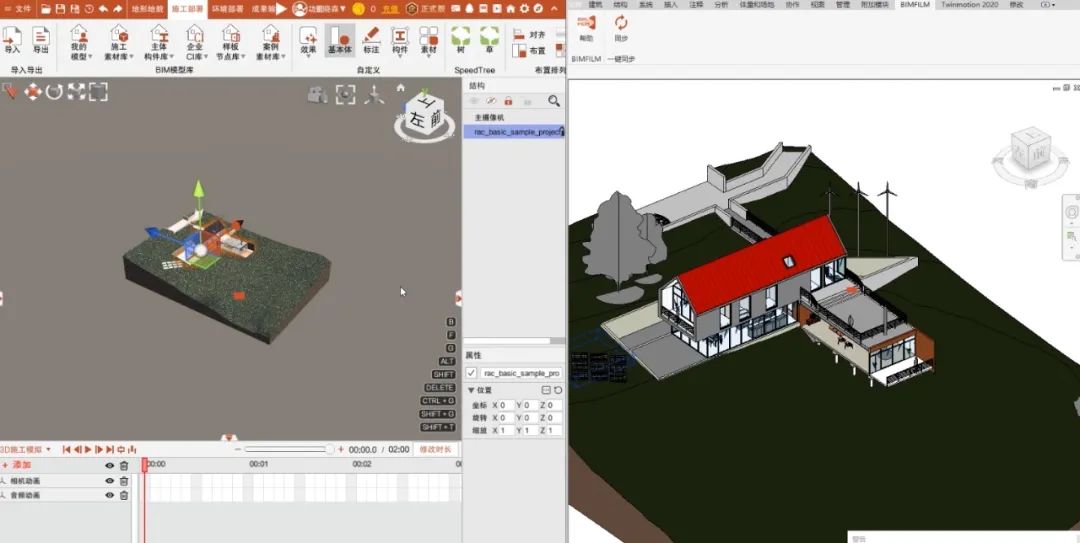Click the 导入 import icon
This screenshot has width=1080, height=543.
click(12, 41)
